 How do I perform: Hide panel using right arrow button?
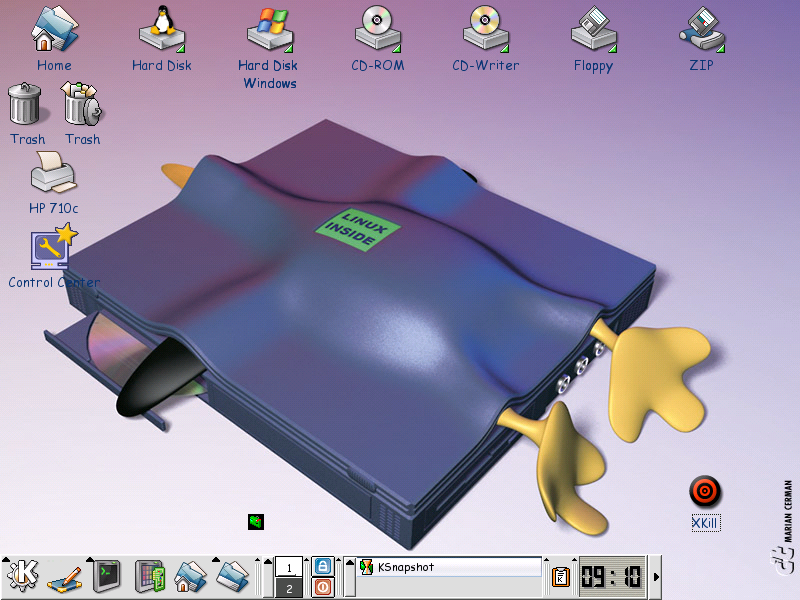click(x=656, y=577)
